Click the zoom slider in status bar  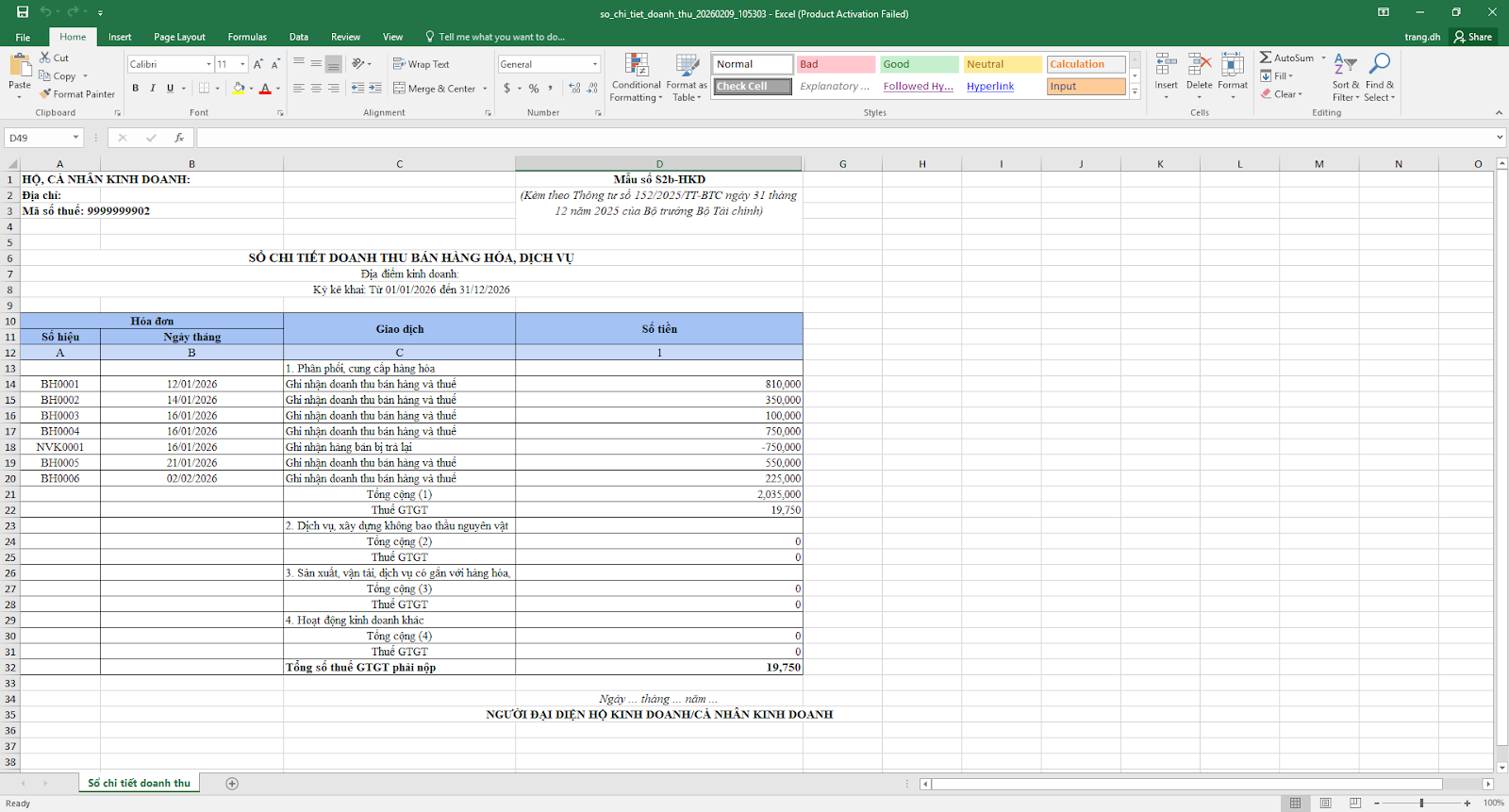tap(1421, 803)
